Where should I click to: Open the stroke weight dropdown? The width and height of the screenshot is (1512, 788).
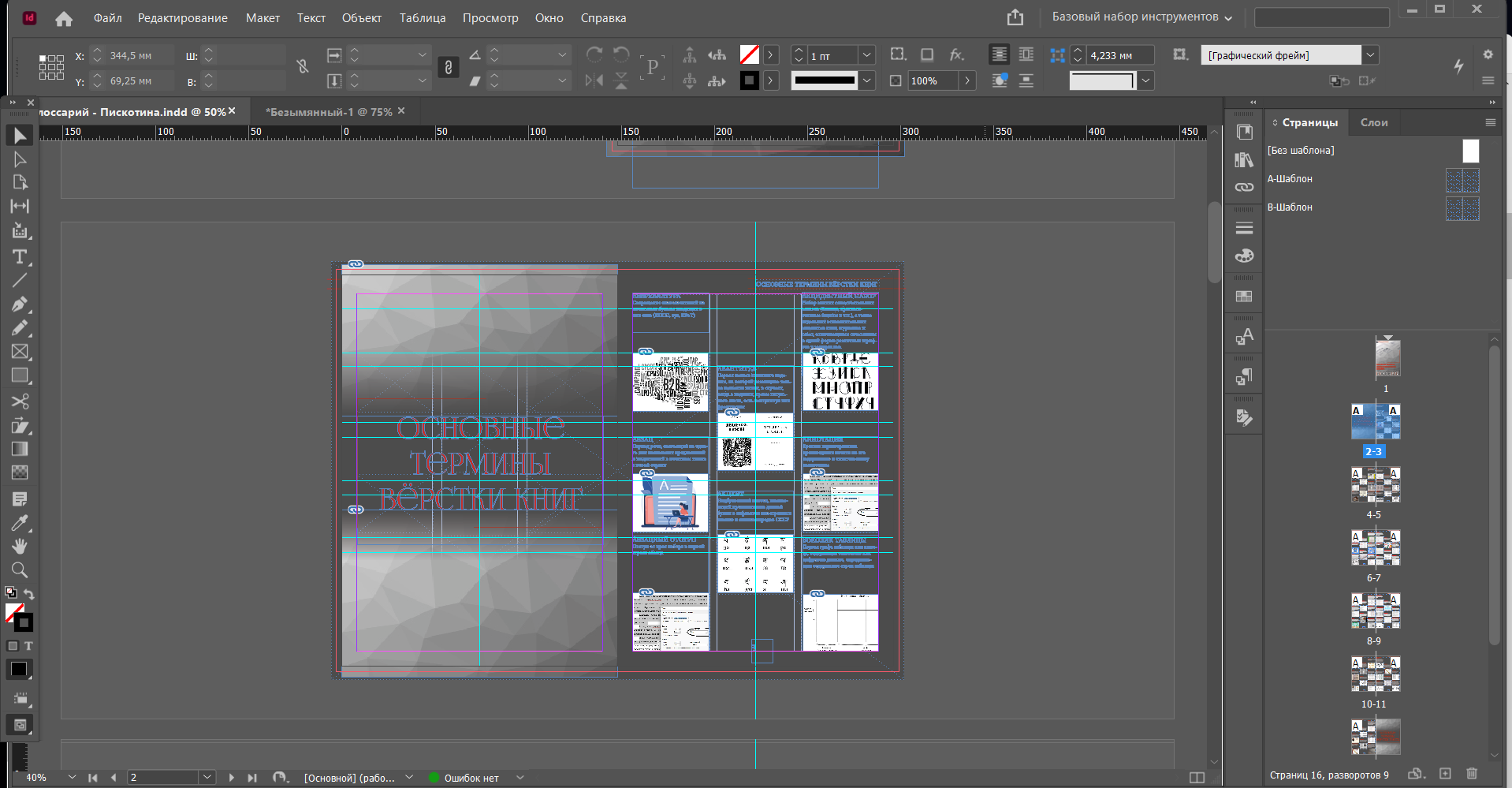click(x=866, y=55)
